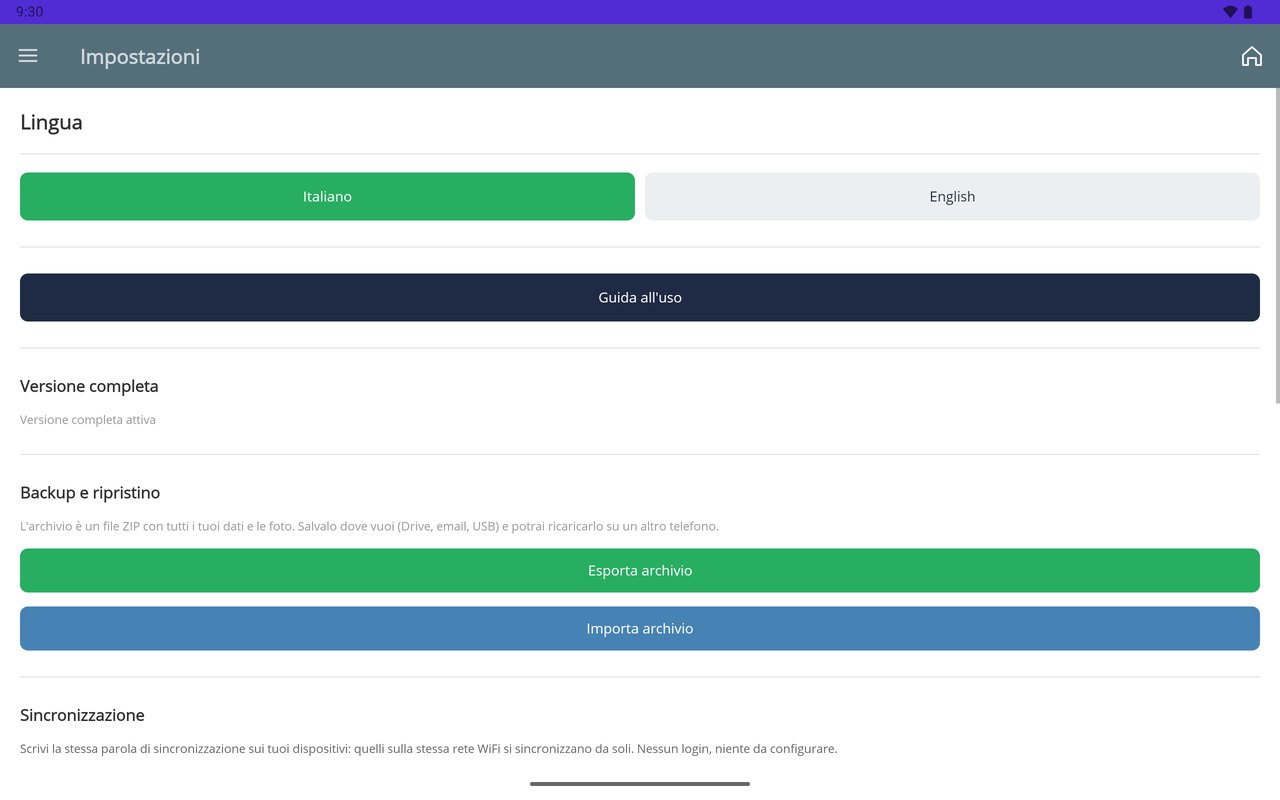The width and height of the screenshot is (1280, 800).
Task: Open the hamburger navigation menu
Action: pyautogui.click(x=28, y=56)
